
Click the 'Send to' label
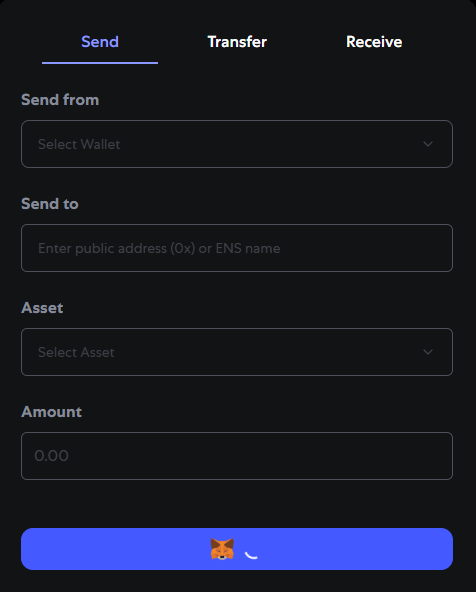tap(50, 204)
